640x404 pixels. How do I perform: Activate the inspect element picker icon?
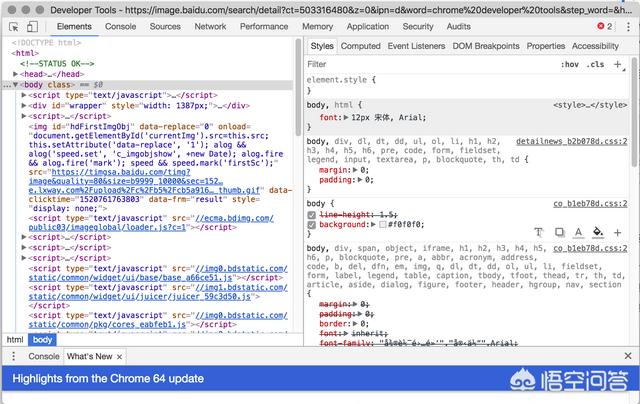click(x=13, y=27)
